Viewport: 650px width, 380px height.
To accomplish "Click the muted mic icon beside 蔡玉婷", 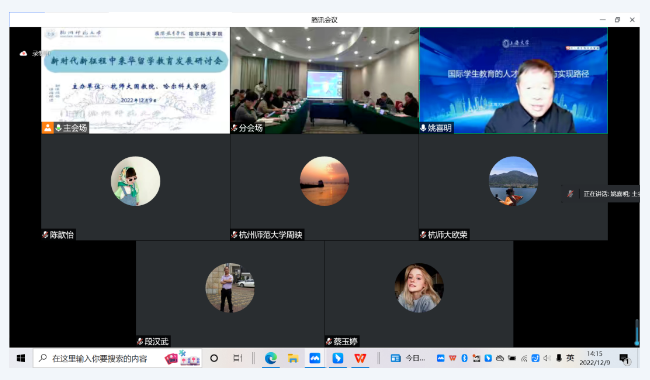I will 329,341.
